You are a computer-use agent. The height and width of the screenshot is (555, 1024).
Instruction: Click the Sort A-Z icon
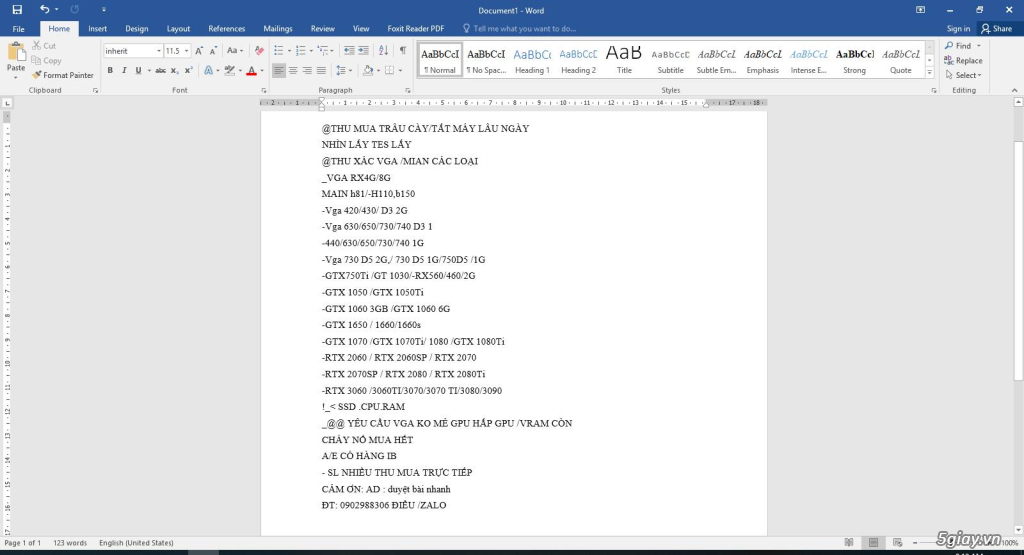point(384,50)
